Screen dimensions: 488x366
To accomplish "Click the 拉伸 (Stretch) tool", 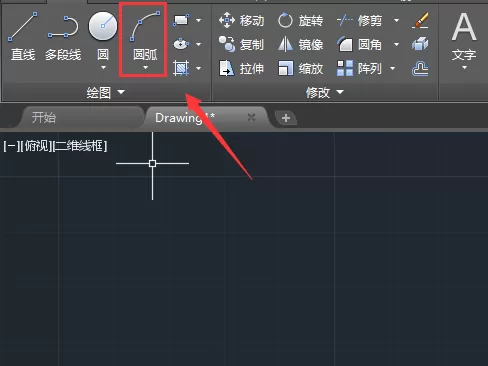I will tap(241, 68).
